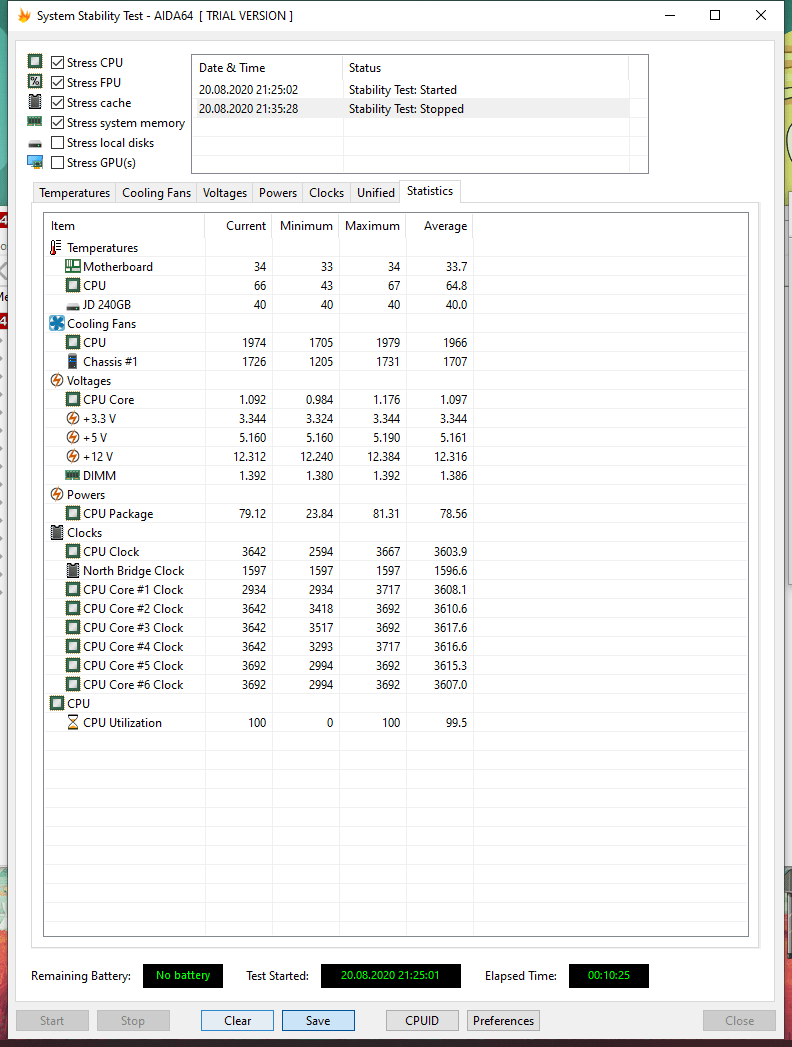Click the Clear button
Image resolution: width=792 pixels, height=1047 pixels.
point(237,1020)
